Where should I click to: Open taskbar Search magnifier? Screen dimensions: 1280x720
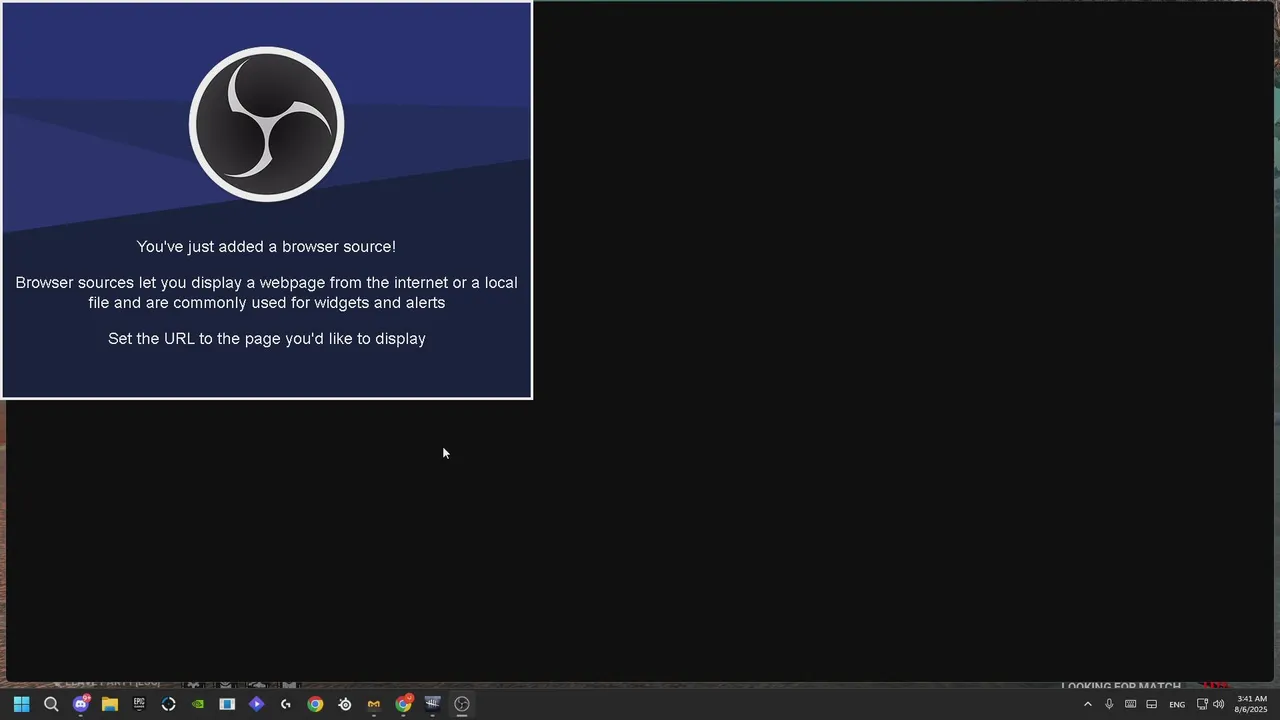tap(51, 704)
